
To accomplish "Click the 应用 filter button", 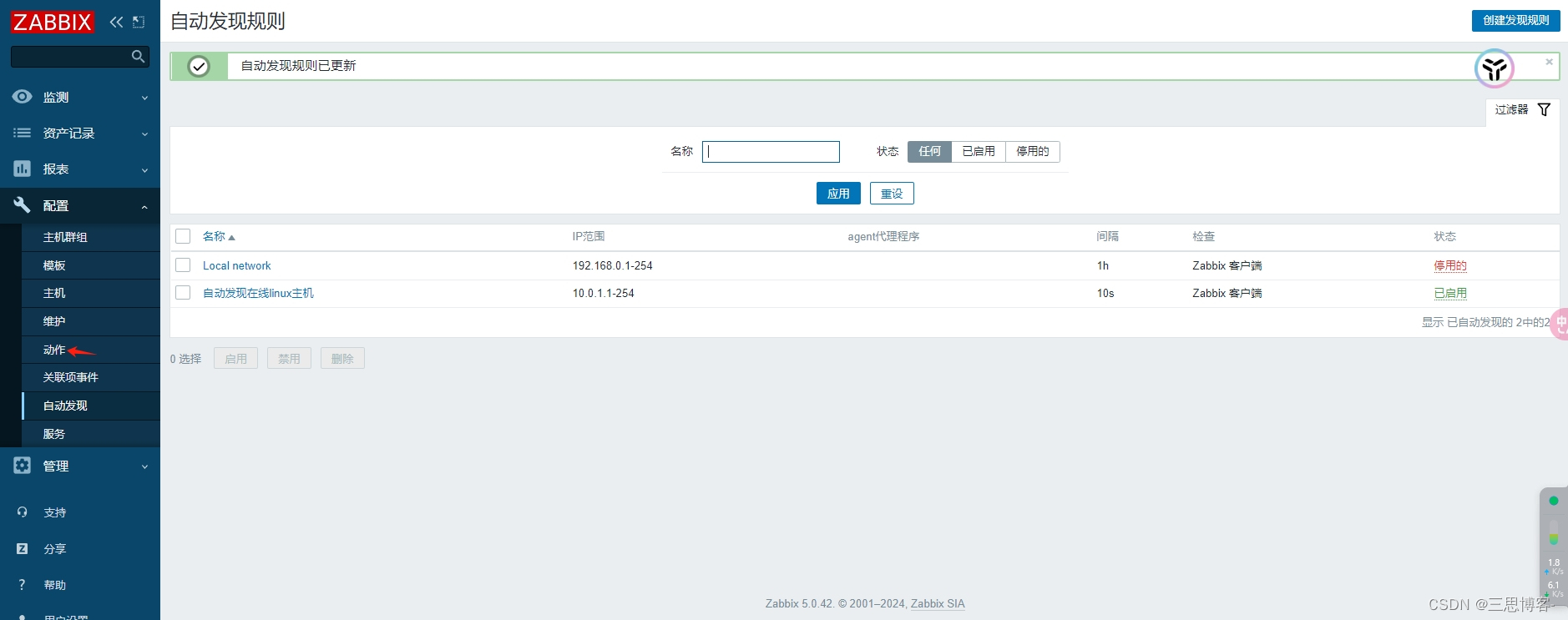I will click(x=838, y=193).
